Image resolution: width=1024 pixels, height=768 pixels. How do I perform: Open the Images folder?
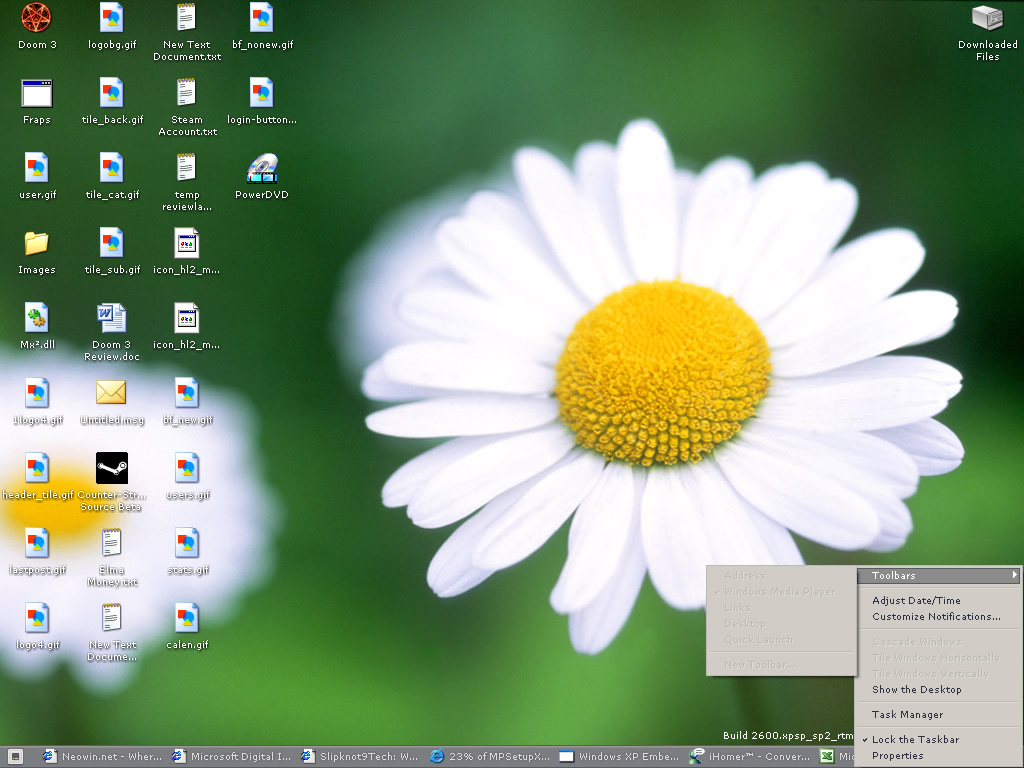point(36,245)
